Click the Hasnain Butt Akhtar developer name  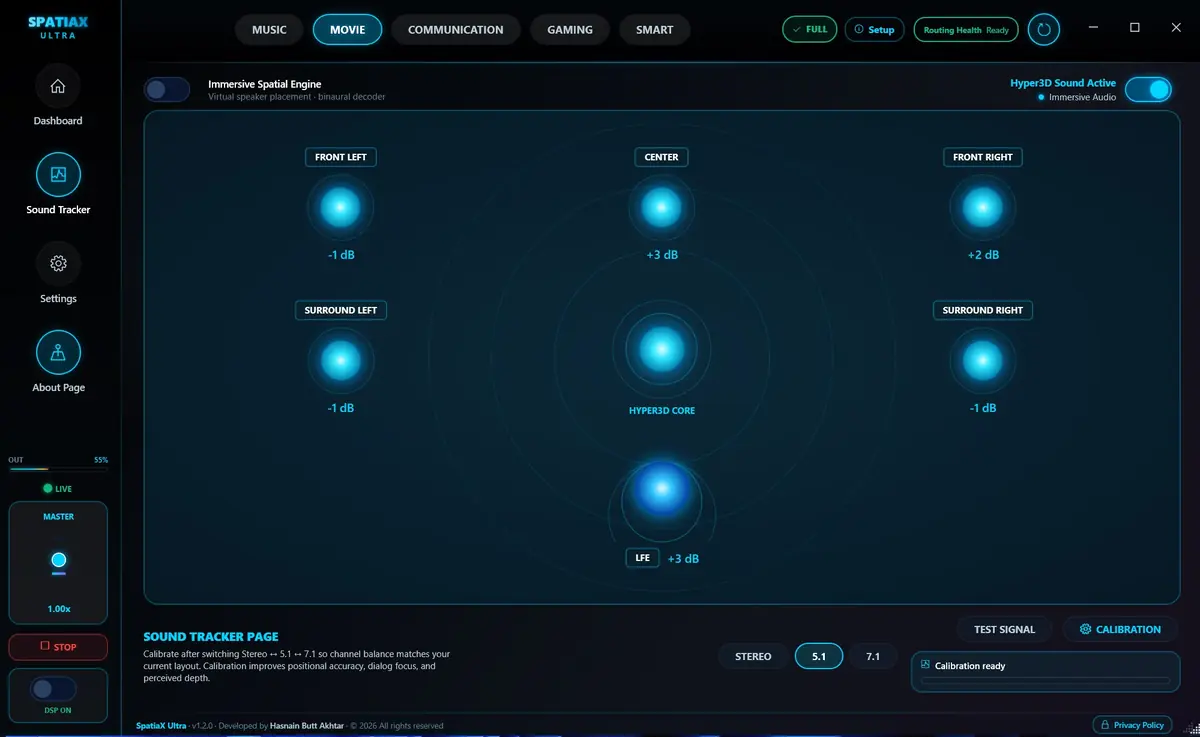[x=307, y=726]
